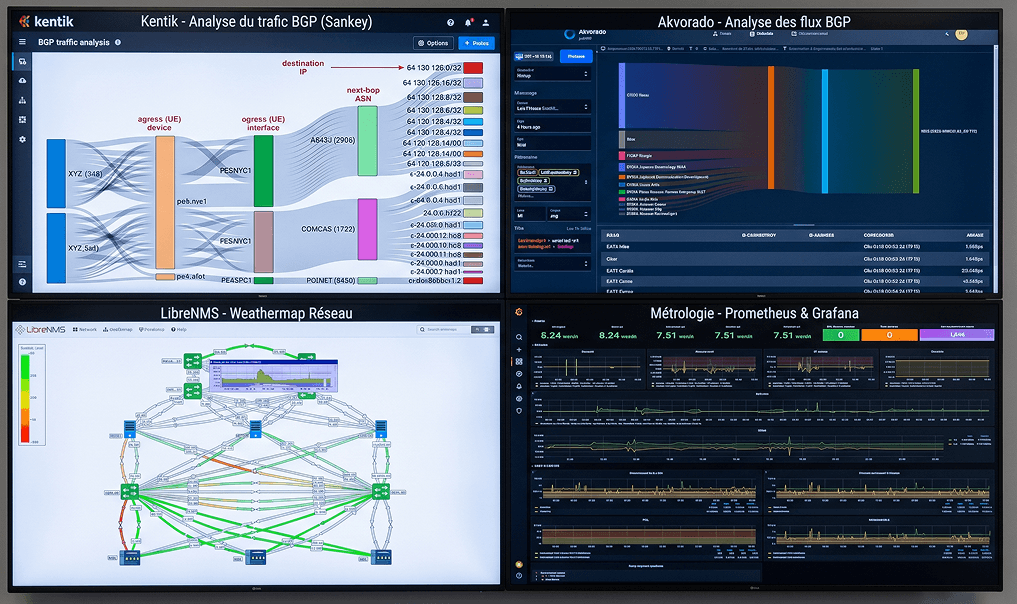Viewport: 1017px width, 604px height.
Task: Select EATT Cerália row in Akvorado table
Action: click(x=795, y=271)
